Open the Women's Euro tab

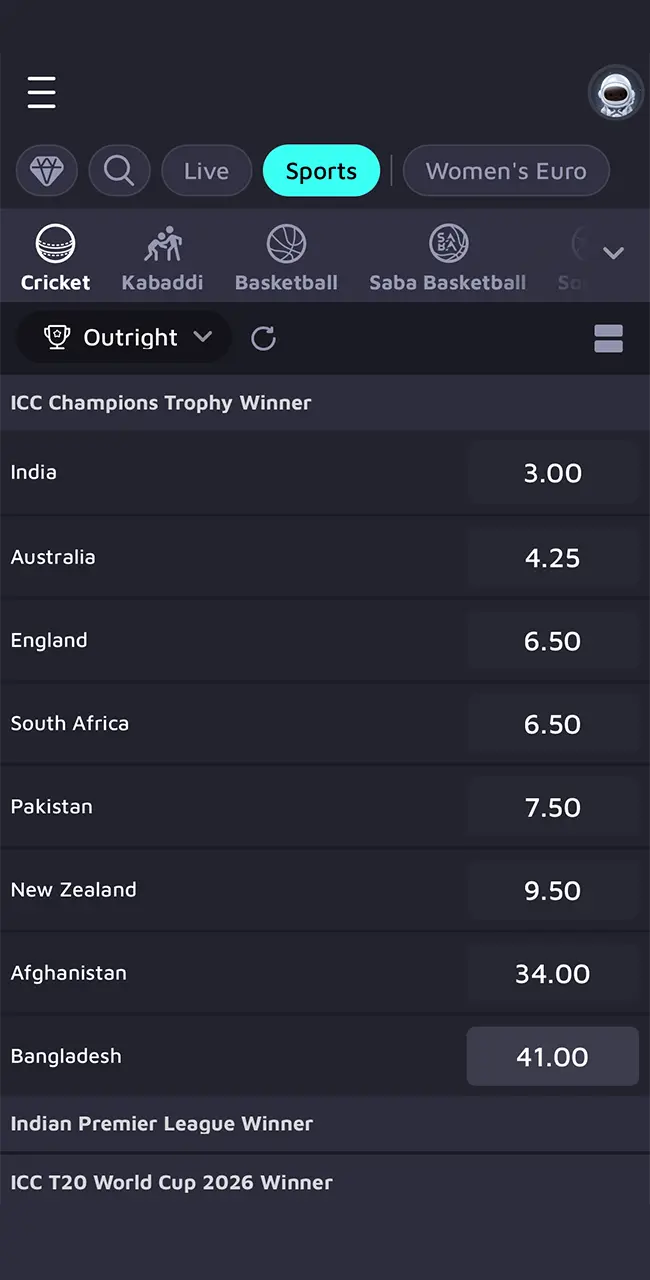(x=506, y=171)
